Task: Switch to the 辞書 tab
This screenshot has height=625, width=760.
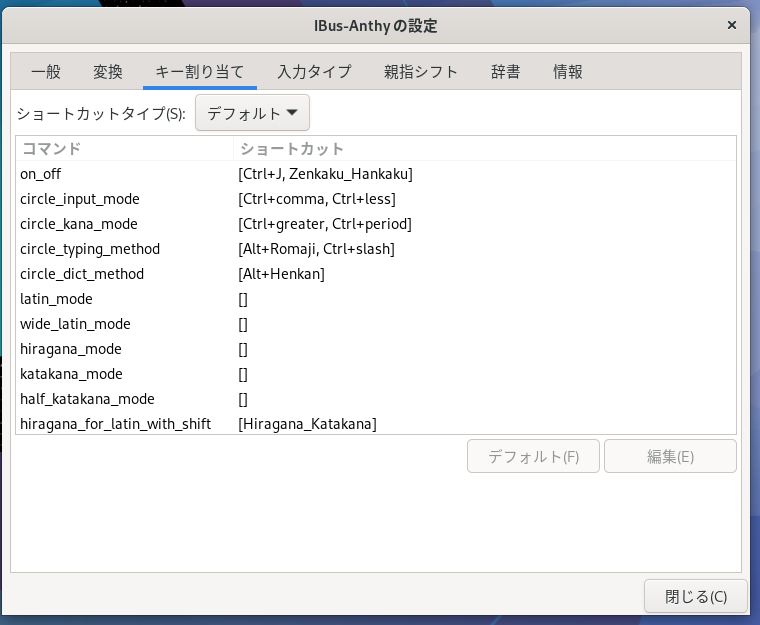Action: [x=506, y=72]
